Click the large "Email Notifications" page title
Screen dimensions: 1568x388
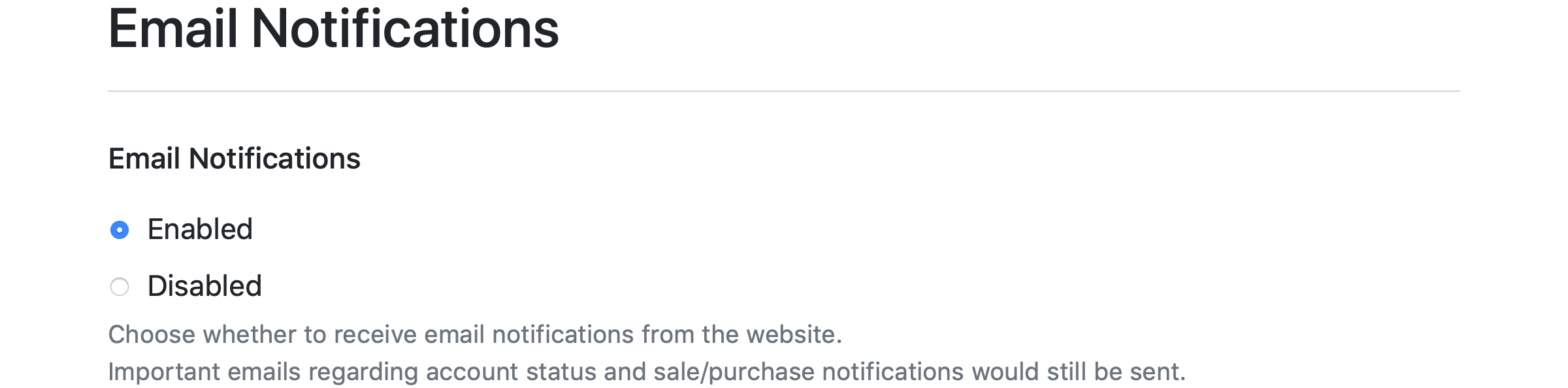[333, 29]
